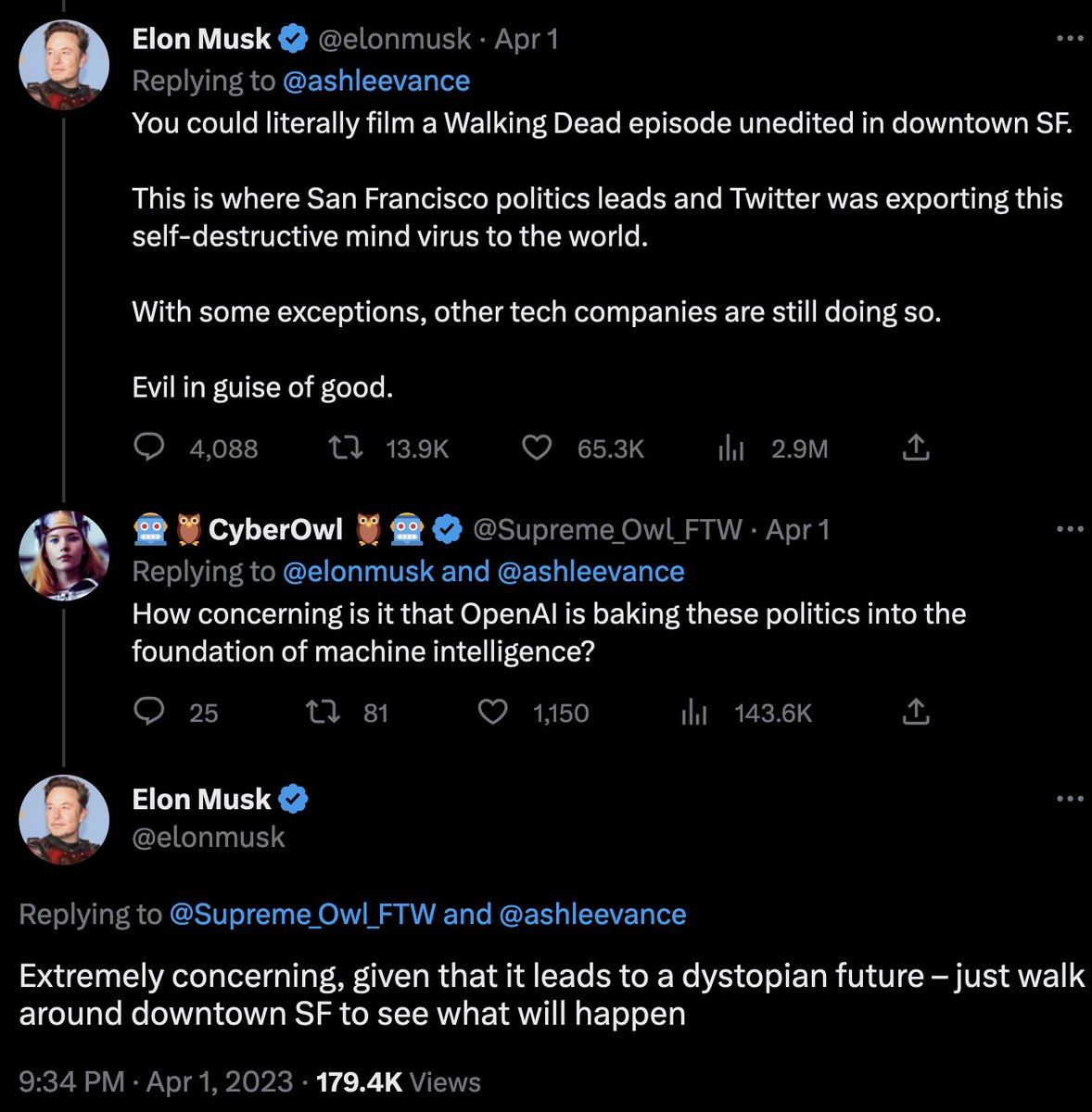View analytics of CyberOwl's tweet
Viewport: 1092px width, 1112px height.
pos(693,712)
